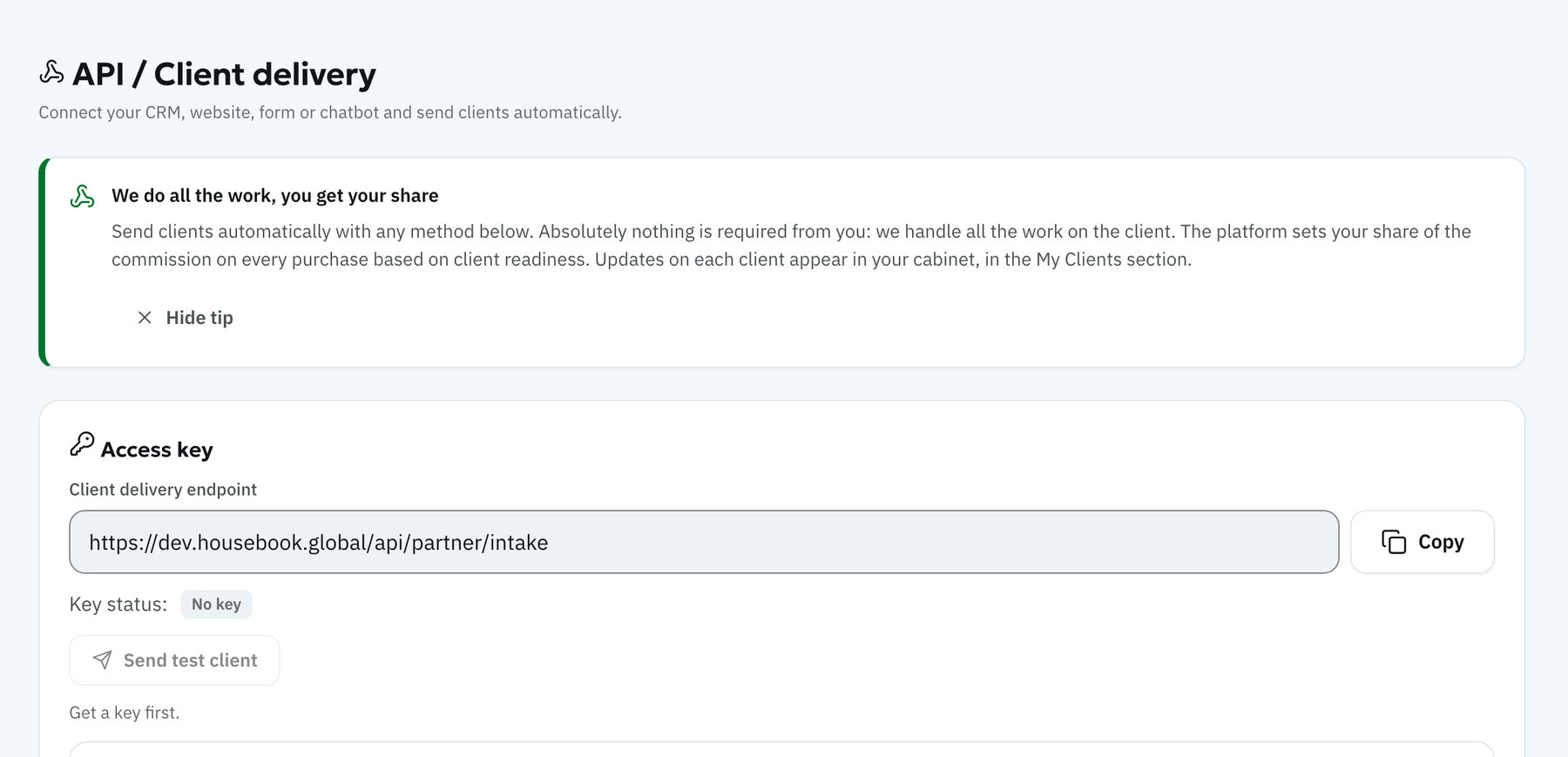This screenshot has width=1568, height=757.
Task: Click the webhook icon beside the page title
Action: [51, 72]
